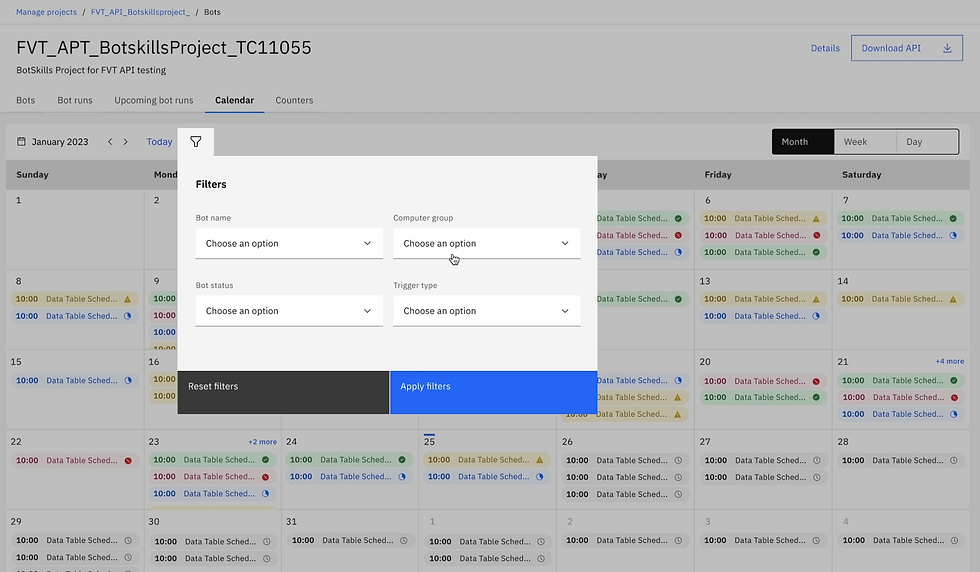Click the failed icon on Friday 20 event
980x572 pixels.
tap(816, 381)
